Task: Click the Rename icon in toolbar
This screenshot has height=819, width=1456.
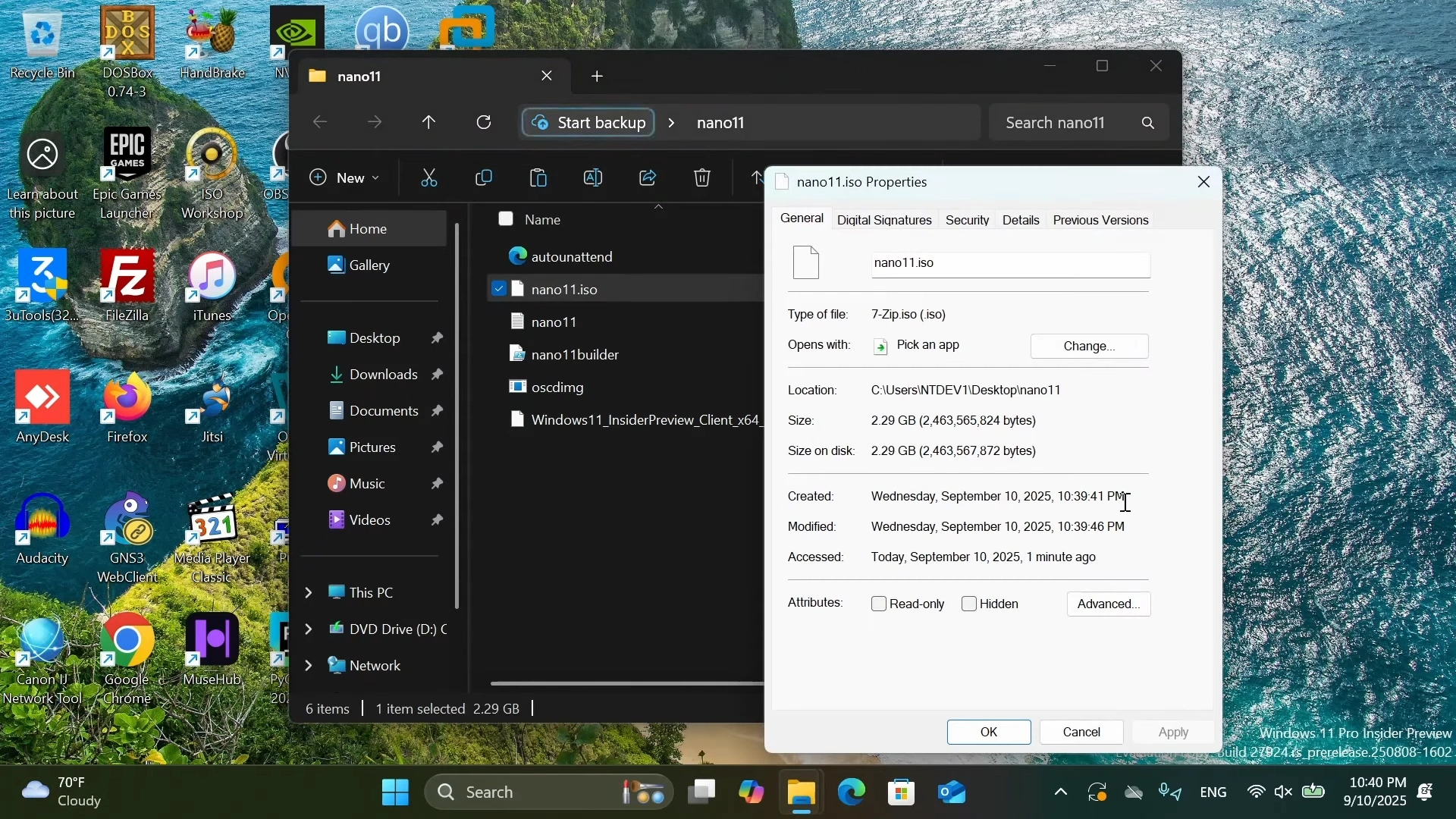Action: [594, 178]
